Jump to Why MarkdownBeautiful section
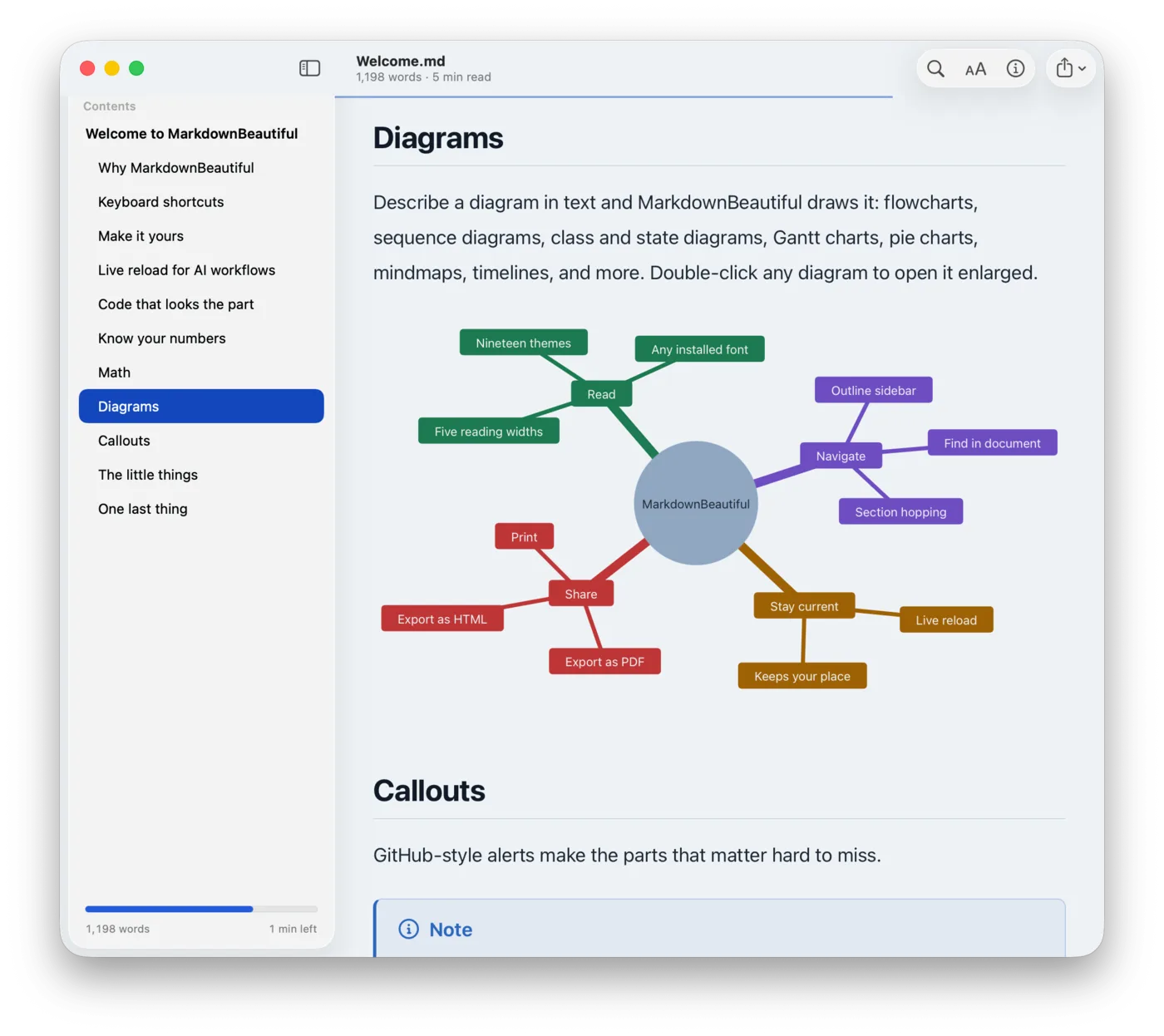This screenshot has width=1164, height=1036. pyautogui.click(x=176, y=168)
